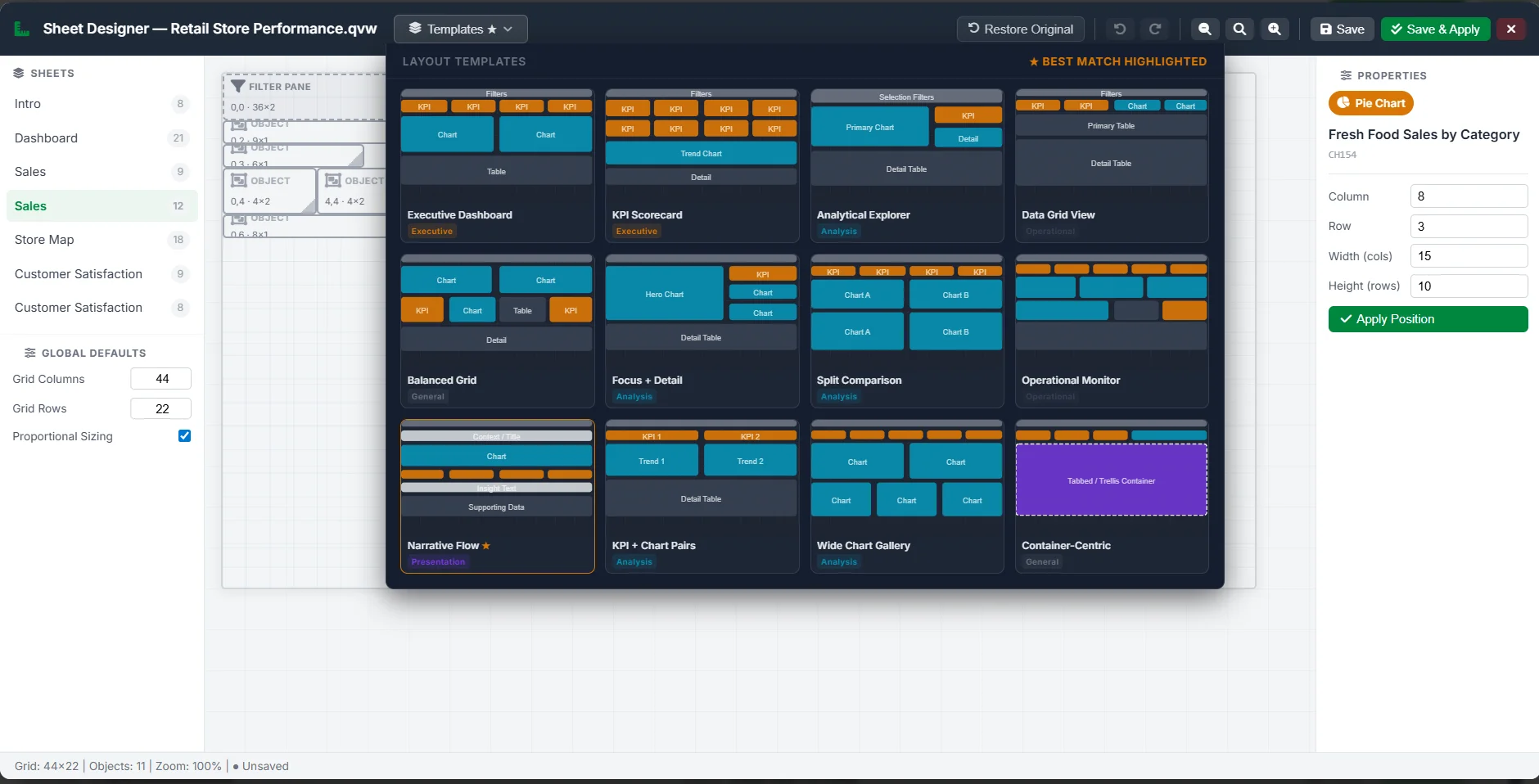Choose the Narrative Flow layout template
The width and height of the screenshot is (1539, 784).
click(497, 496)
